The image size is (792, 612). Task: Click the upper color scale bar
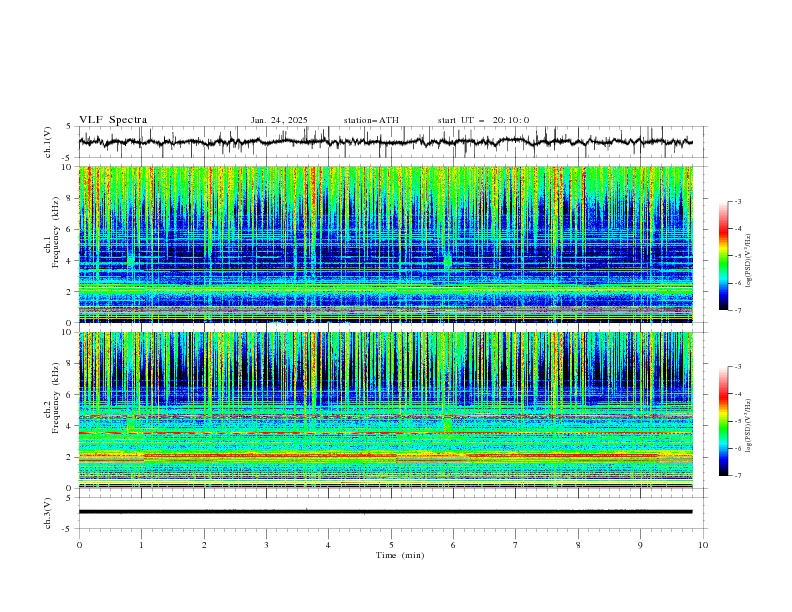(723, 256)
